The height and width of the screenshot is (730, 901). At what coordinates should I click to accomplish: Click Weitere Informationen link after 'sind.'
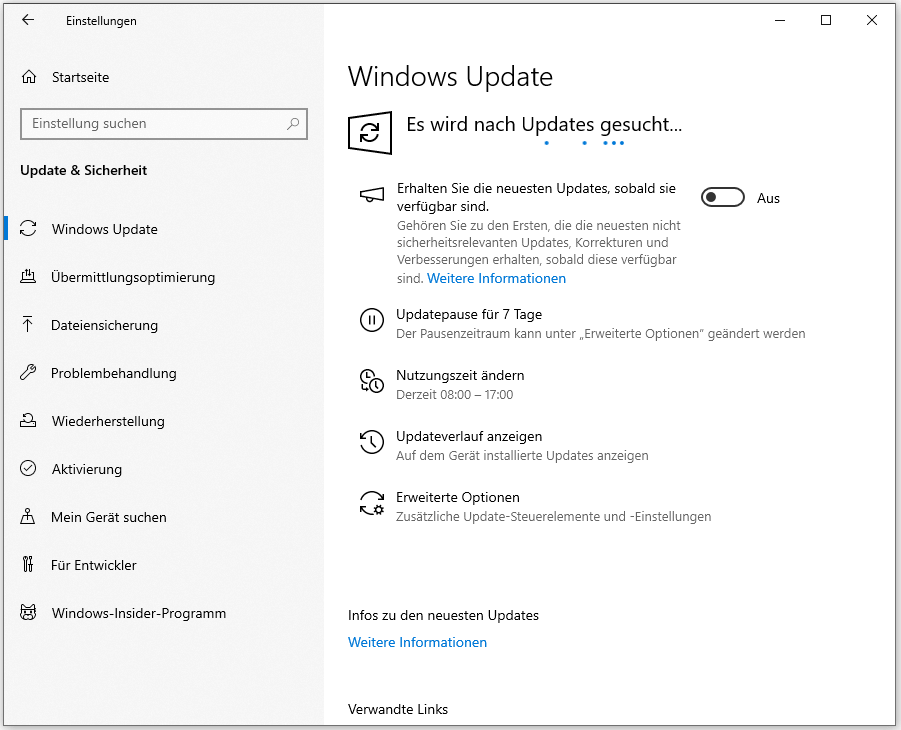pyautogui.click(x=496, y=278)
